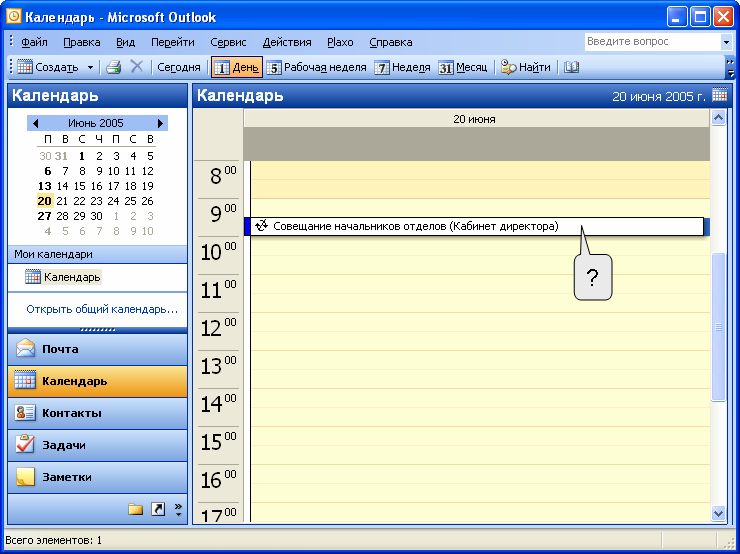Screen dimensions: 740x554
Task: Click the meeting icon in the appointment
Action: coord(261,226)
